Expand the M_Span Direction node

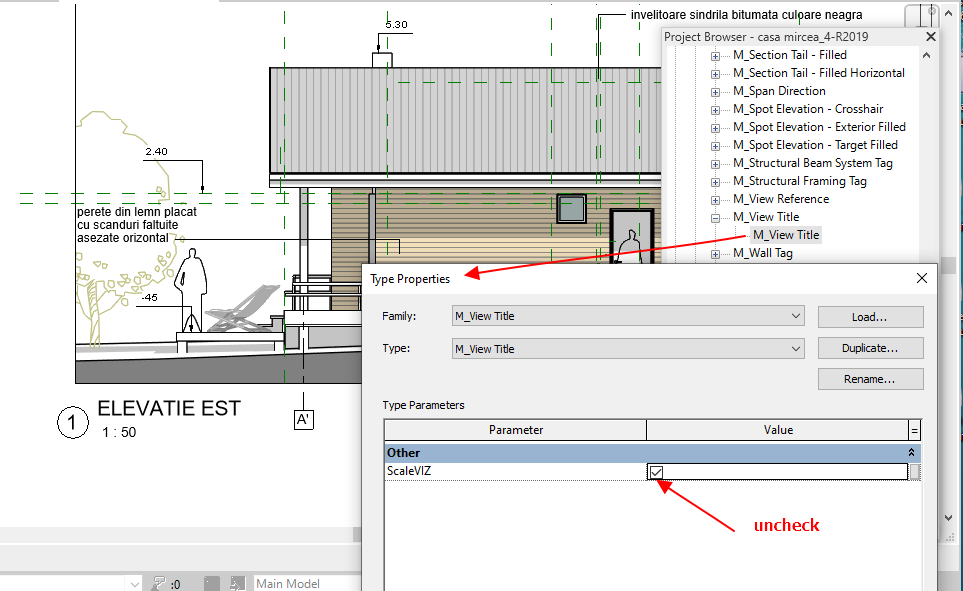(x=715, y=92)
